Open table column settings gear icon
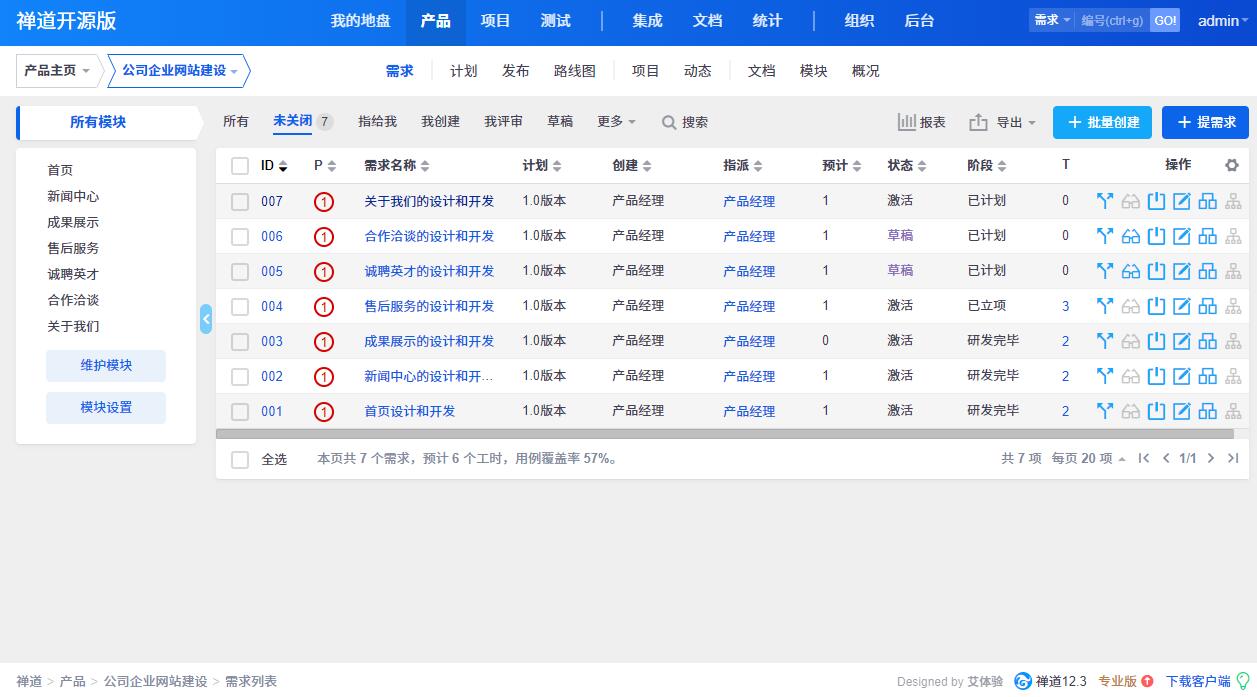Image resolution: width=1257 pixels, height=697 pixels. (x=1232, y=165)
